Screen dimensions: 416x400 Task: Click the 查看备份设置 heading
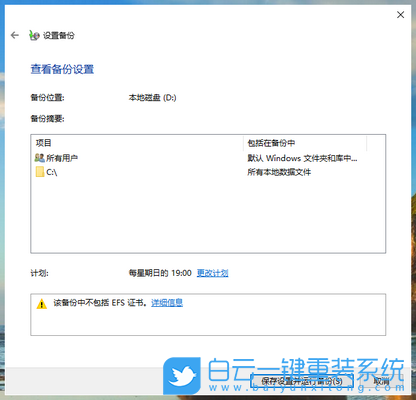[x=62, y=69]
